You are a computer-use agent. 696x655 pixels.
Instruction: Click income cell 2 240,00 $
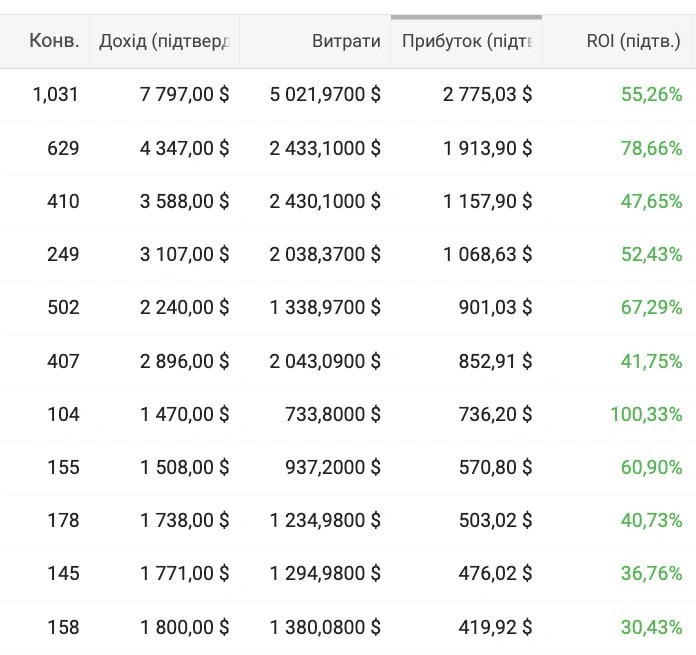[x=185, y=308]
